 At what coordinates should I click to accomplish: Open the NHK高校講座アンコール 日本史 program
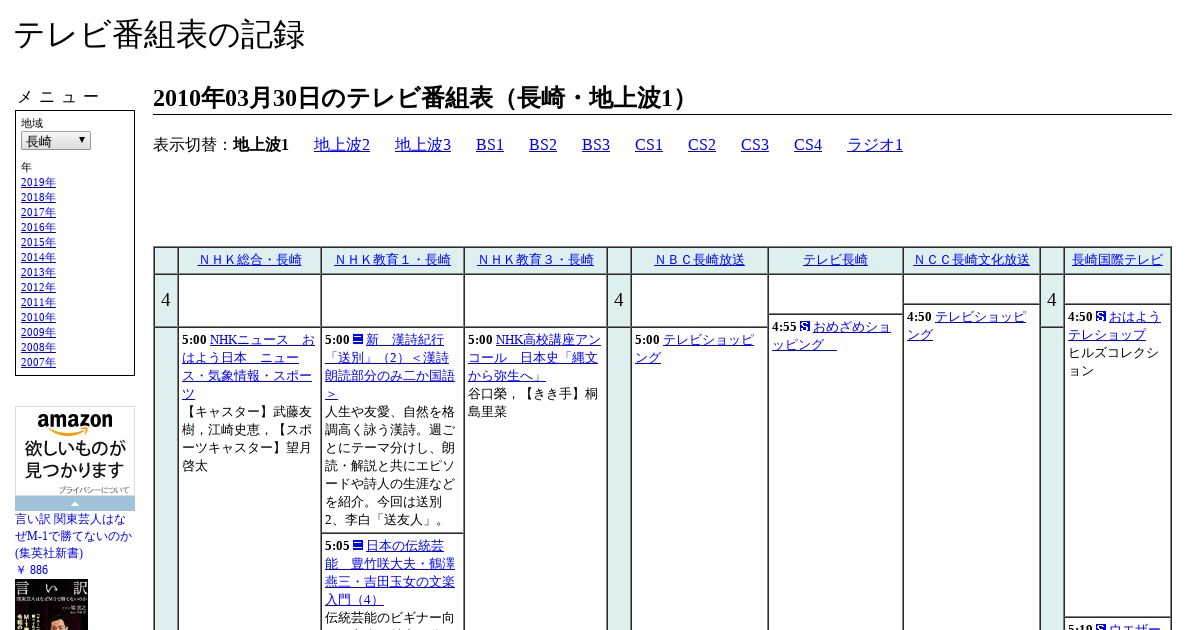[x=535, y=358]
